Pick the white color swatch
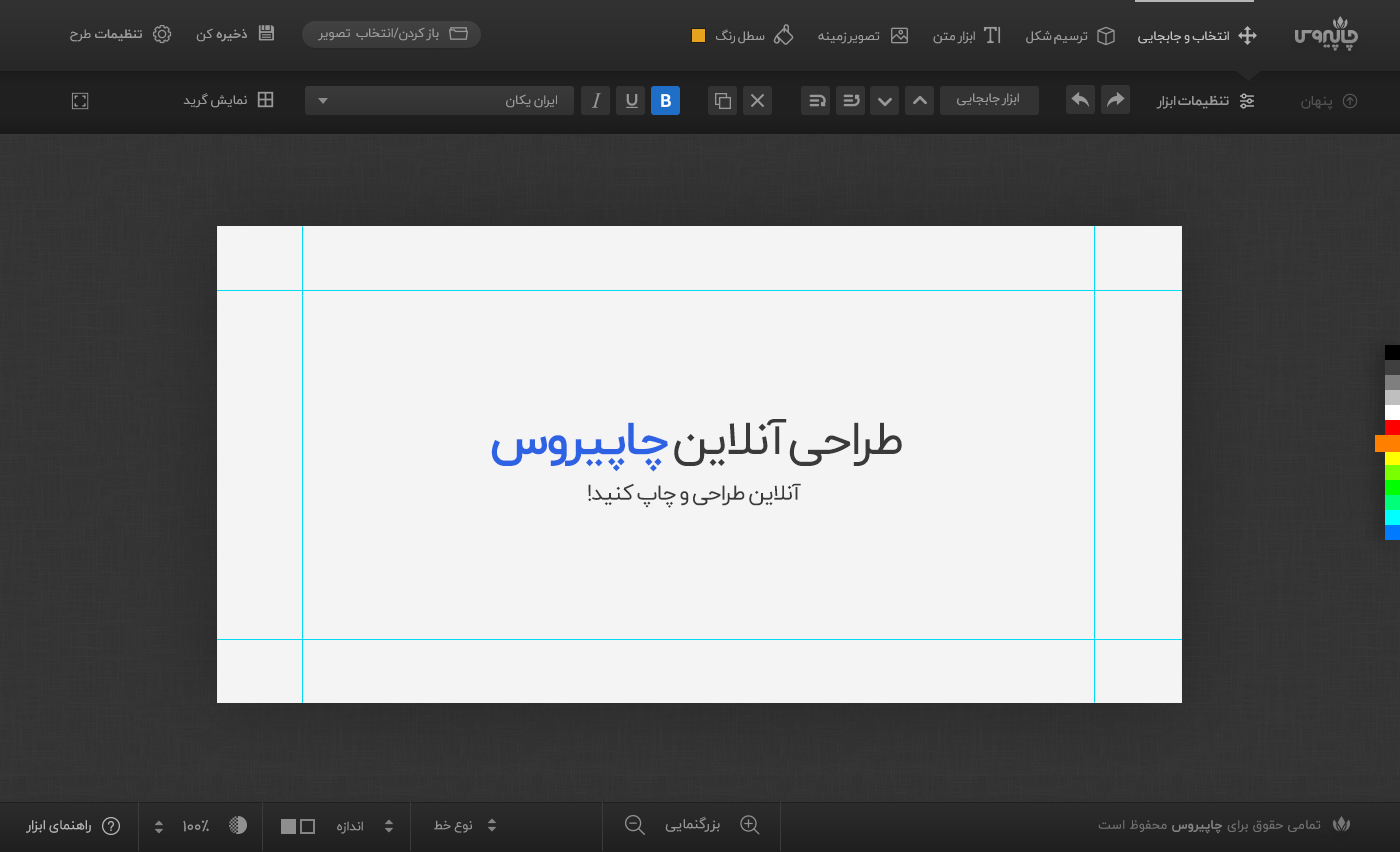The width and height of the screenshot is (1400, 852). pyautogui.click(x=1392, y=412)
